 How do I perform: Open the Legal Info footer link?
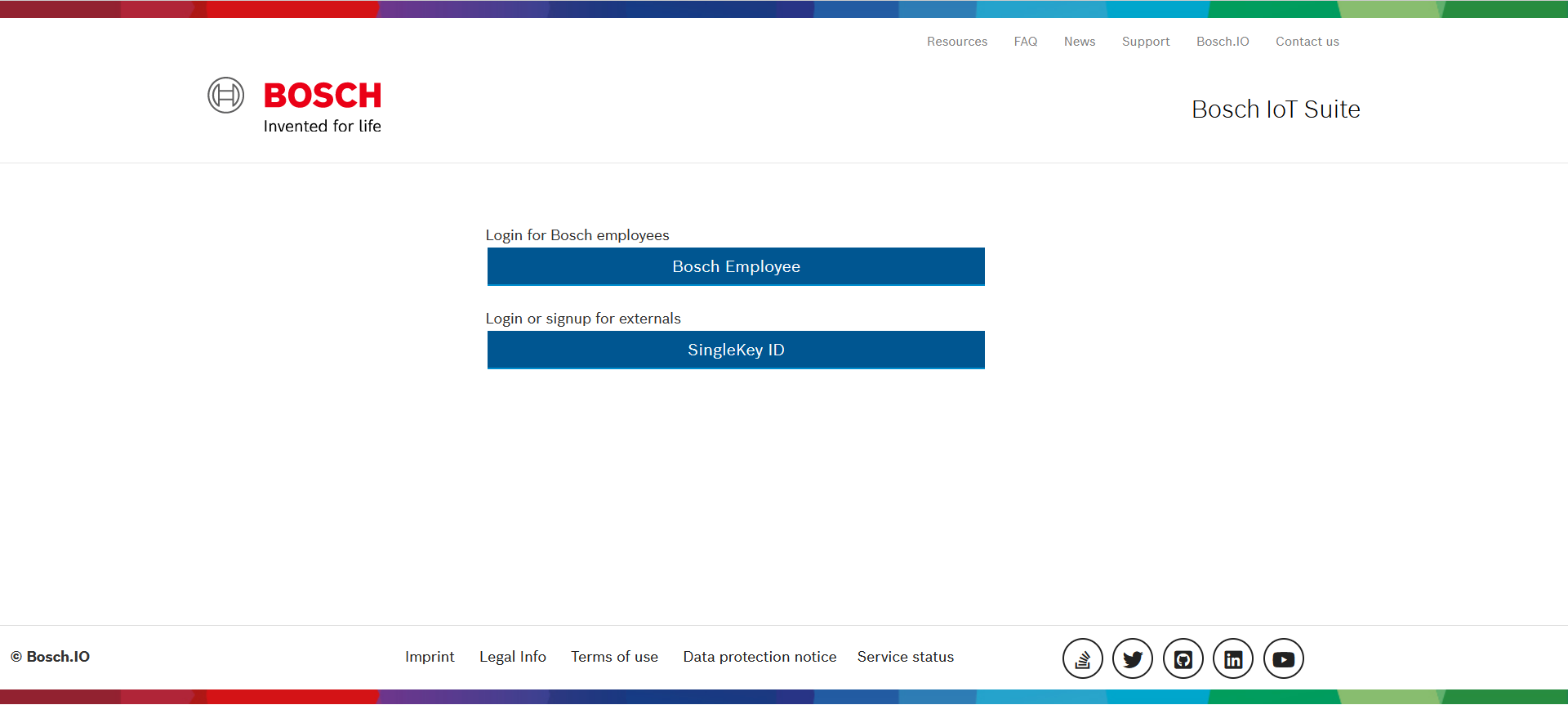(x=513, y=657)
